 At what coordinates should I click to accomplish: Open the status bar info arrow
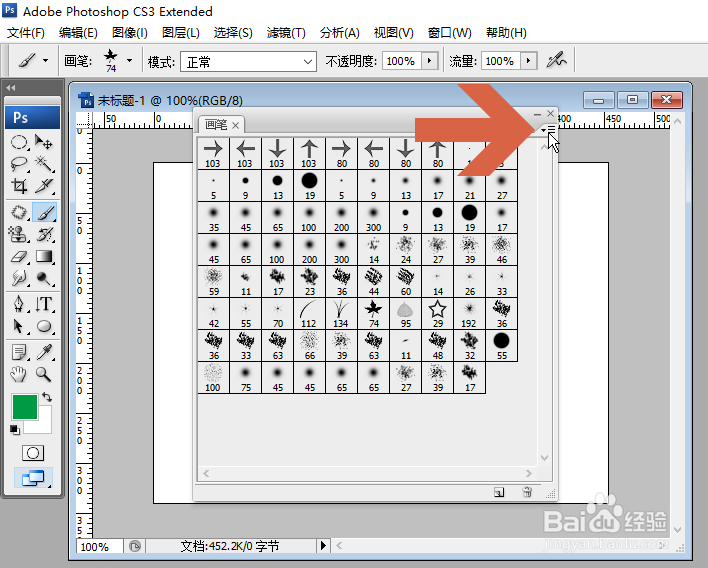323,545
